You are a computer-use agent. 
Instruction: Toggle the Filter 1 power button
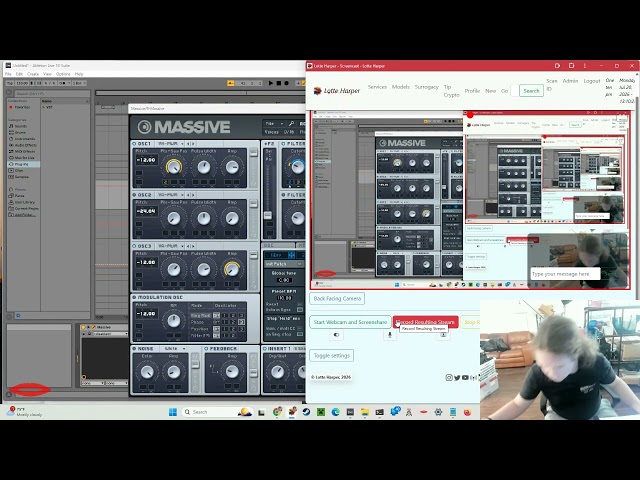click(x=284, y=144)
